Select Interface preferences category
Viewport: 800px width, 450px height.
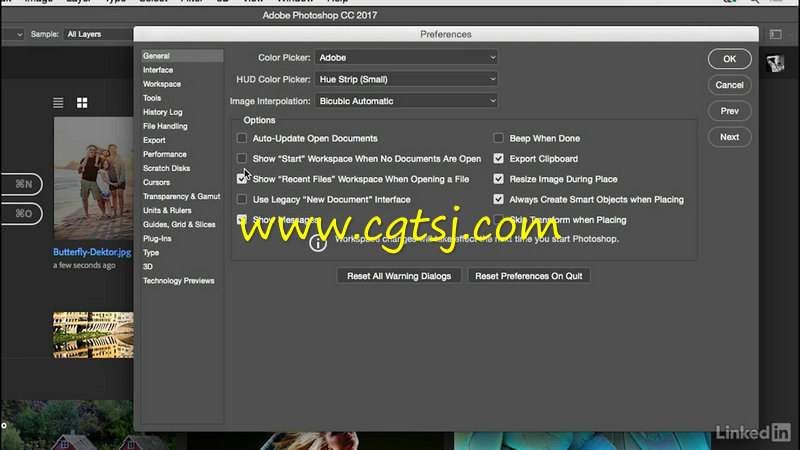158,70
